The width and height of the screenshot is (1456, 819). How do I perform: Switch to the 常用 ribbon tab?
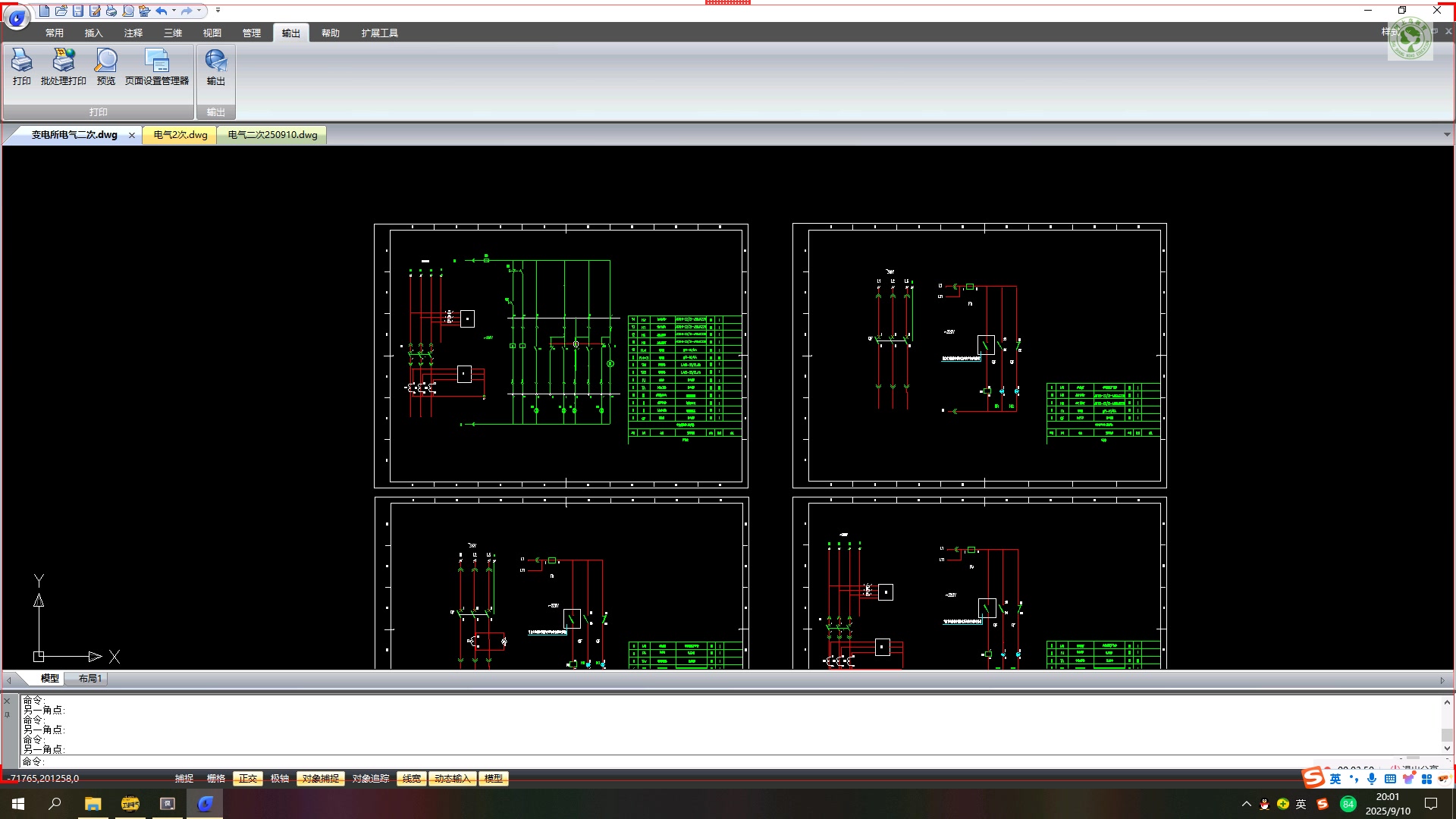55,33
